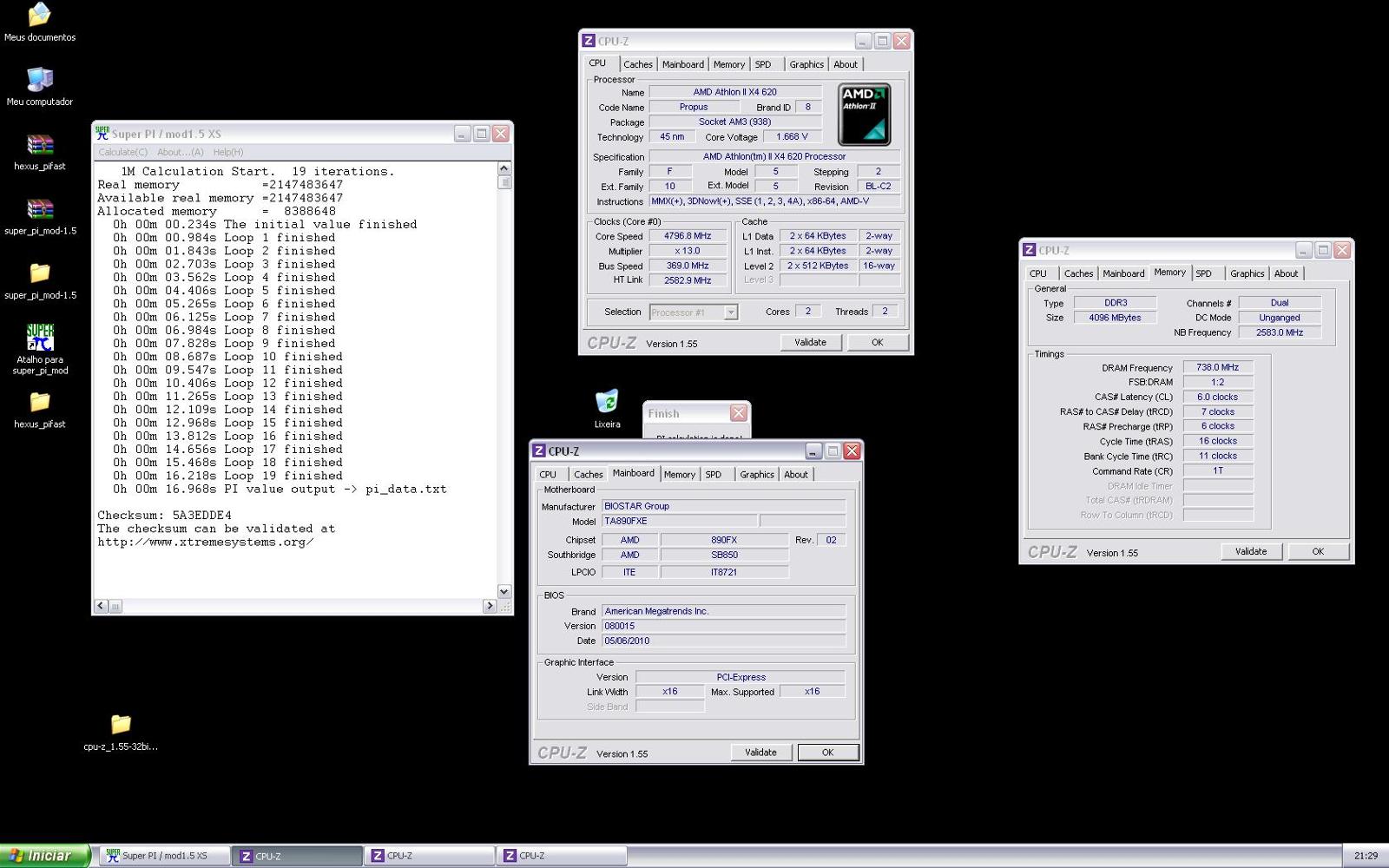Switch to third CPU-Z taskbar item
This screenshot has width=1389, height=868.
pos(563,856)
